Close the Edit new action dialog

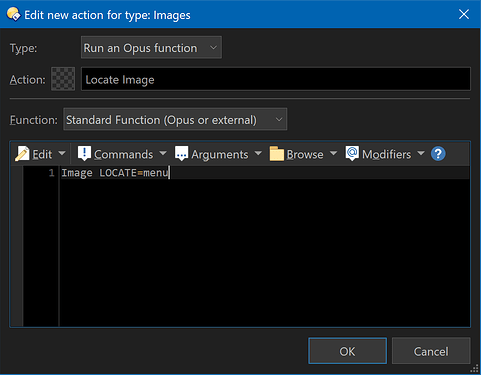pyautogui.click(x=464, y=14)
